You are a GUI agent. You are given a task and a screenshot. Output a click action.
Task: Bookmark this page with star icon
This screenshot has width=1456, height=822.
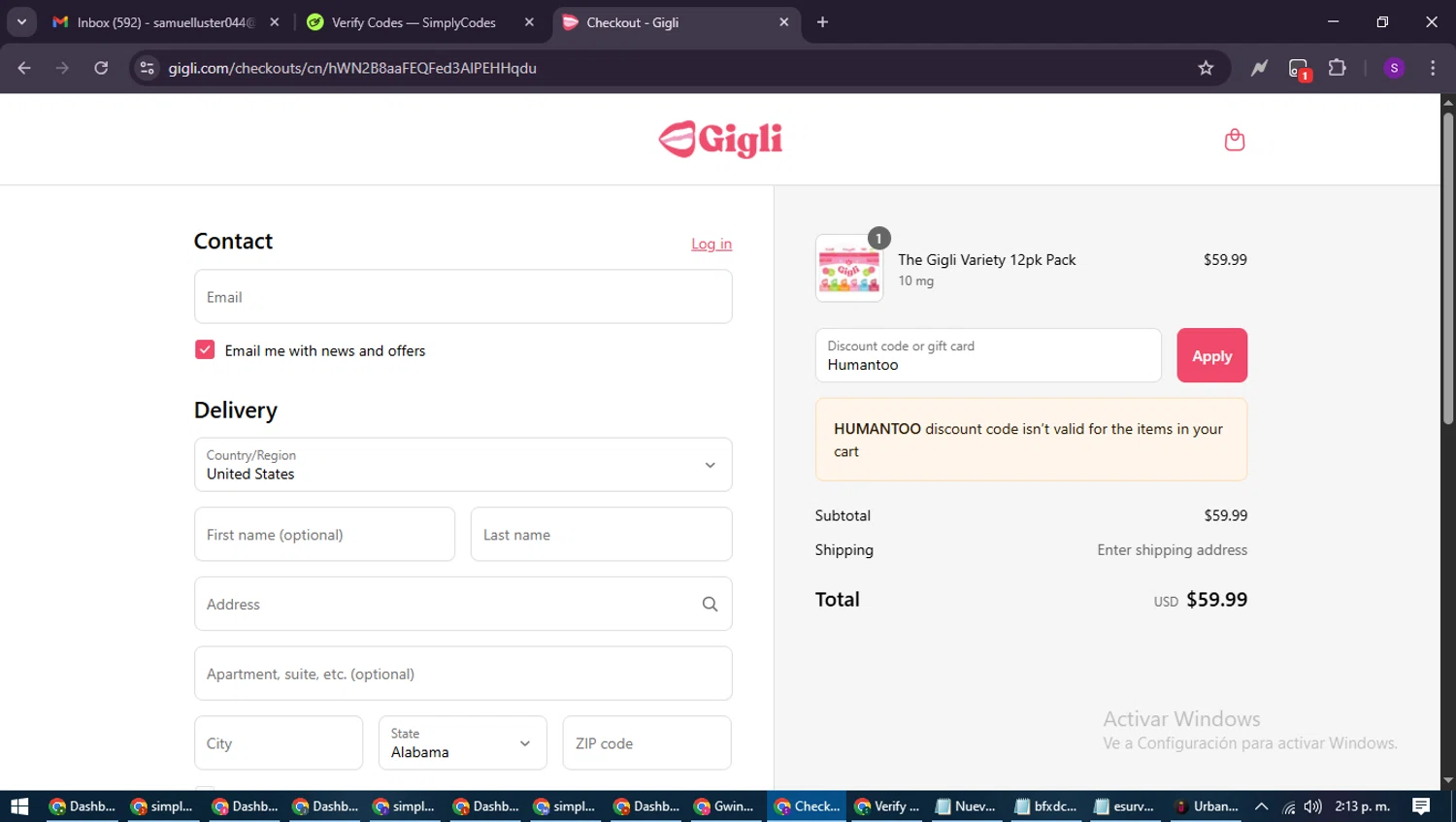1206,68
